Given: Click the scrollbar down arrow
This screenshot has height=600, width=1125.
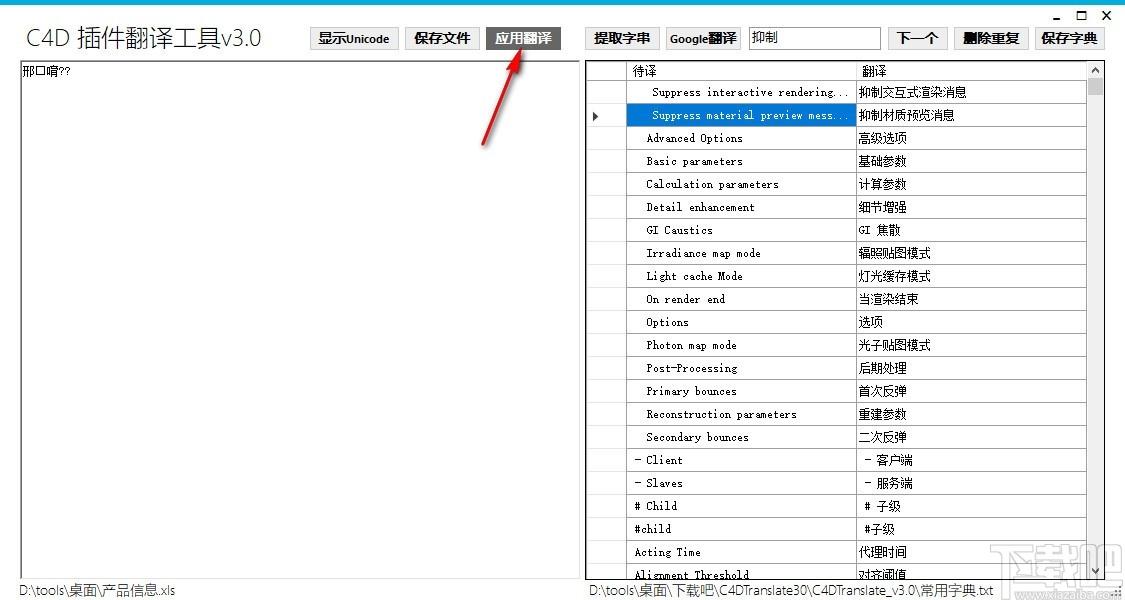Looking at the screenshot, I should pos(1095,571).
